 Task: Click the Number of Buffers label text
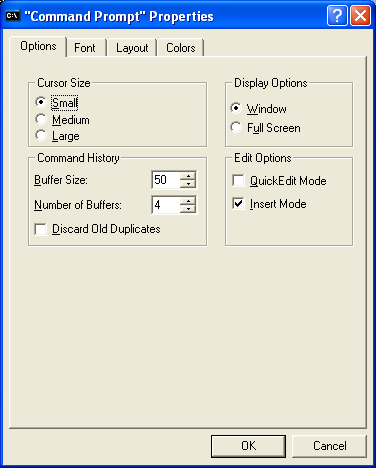tap(78, 205)
